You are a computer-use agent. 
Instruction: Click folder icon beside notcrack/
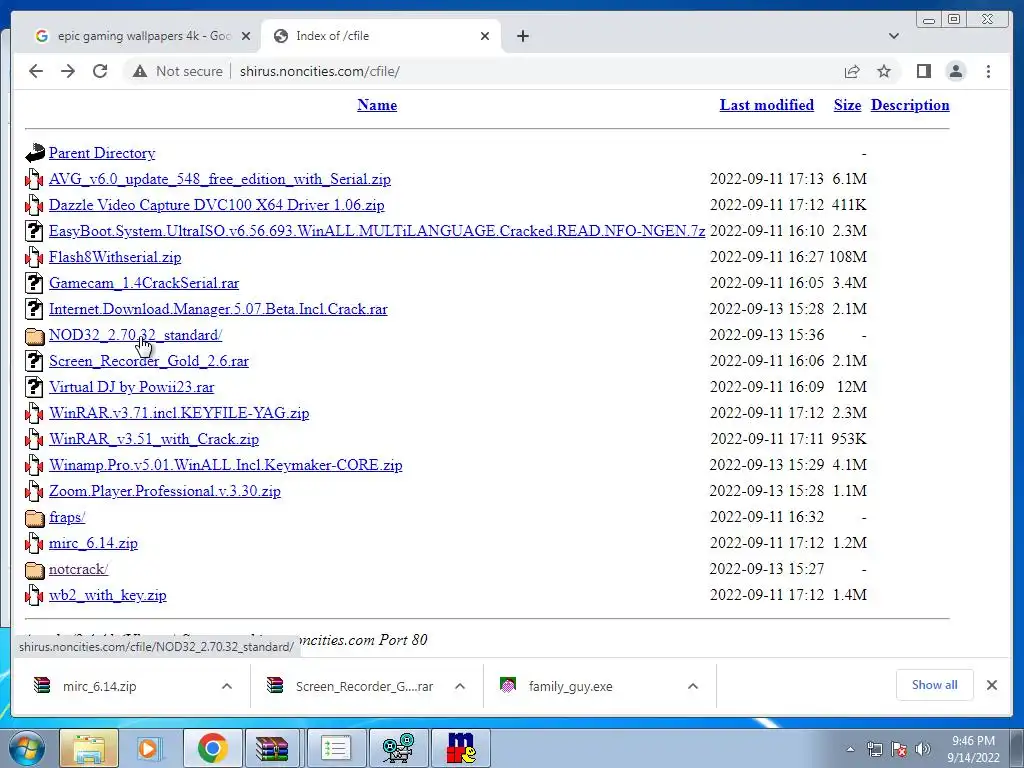(x=35, y=570)
